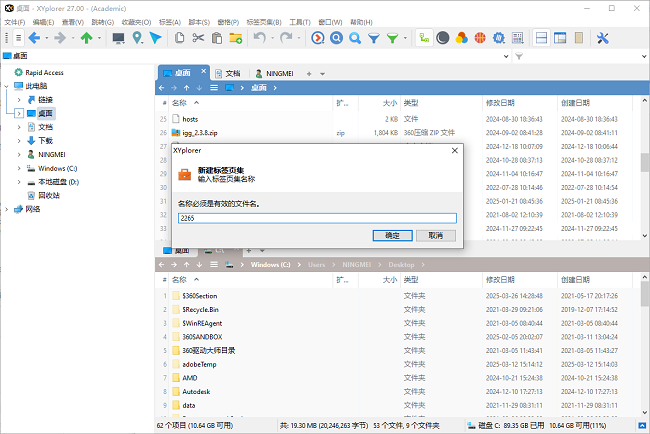Open Find Files circled magnifier icon
The height and width of the screenshot is (434, 650).
click(336, 38)
